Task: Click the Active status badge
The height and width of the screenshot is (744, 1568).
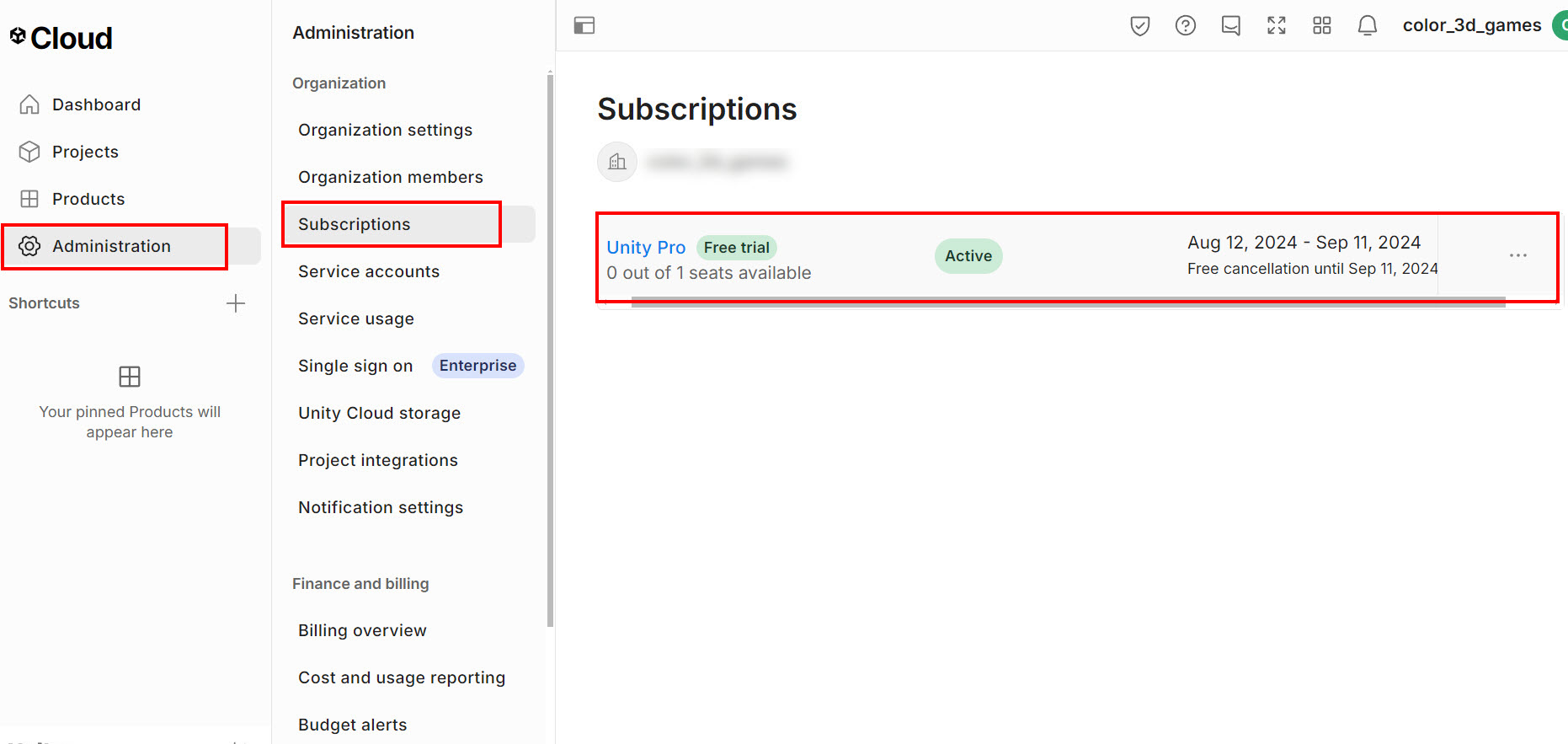Action: 968,256
